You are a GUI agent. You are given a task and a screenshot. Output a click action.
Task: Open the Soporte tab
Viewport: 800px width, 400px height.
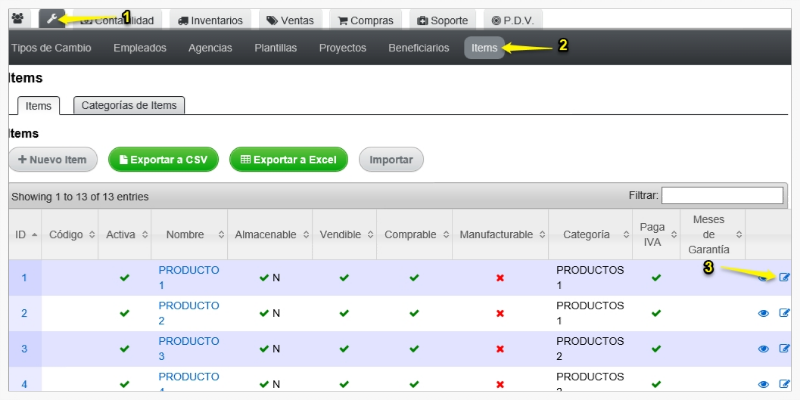pos(442,20)
